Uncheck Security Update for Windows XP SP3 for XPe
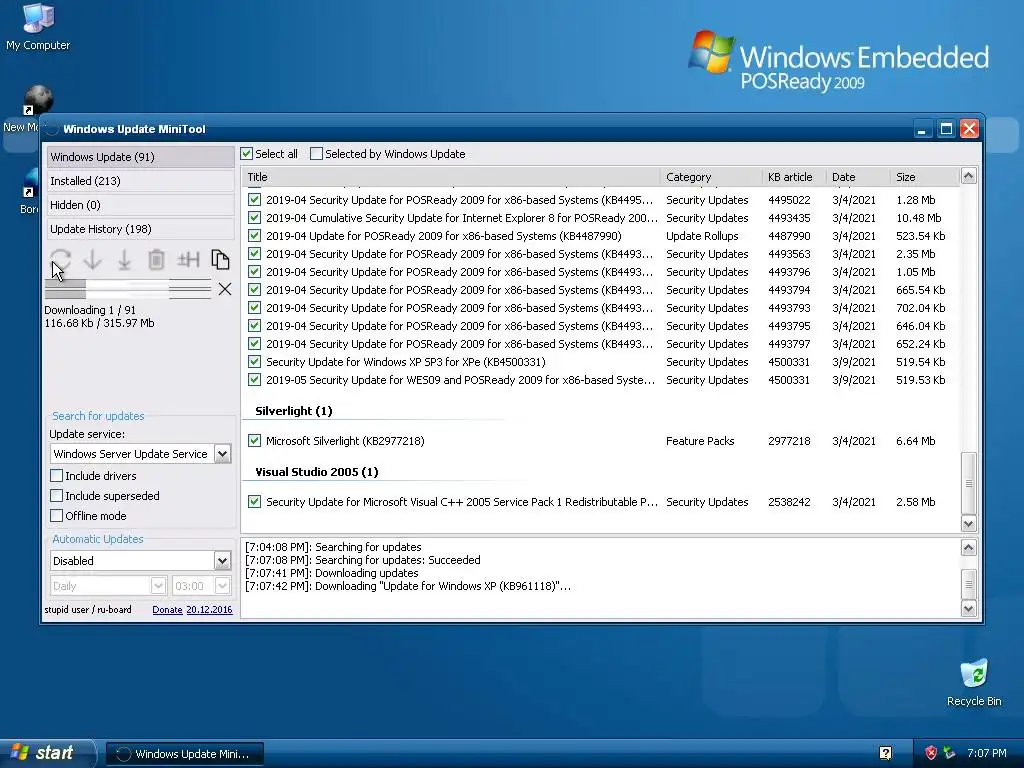 click(x=255, y=362)
